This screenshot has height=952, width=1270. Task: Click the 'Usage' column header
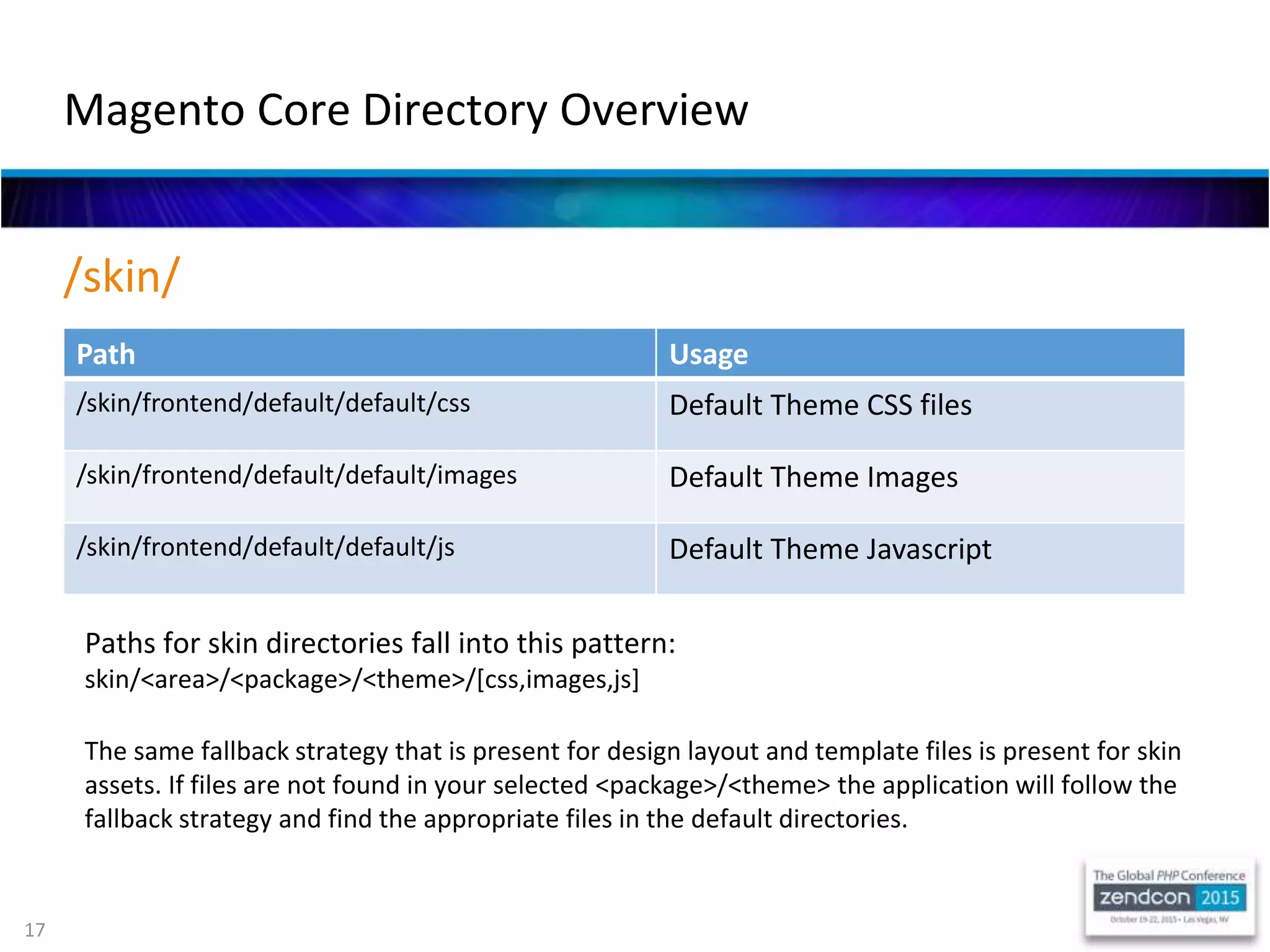pos(920,353)
